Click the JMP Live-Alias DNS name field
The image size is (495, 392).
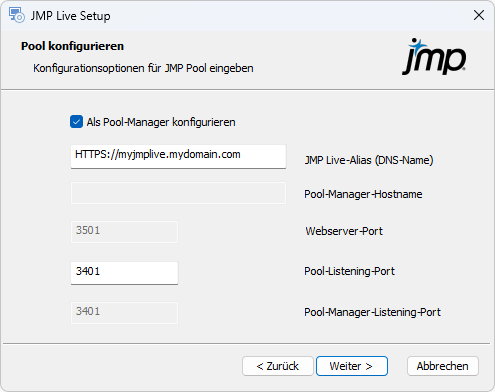pyautogui.click(x=178, y=156)
